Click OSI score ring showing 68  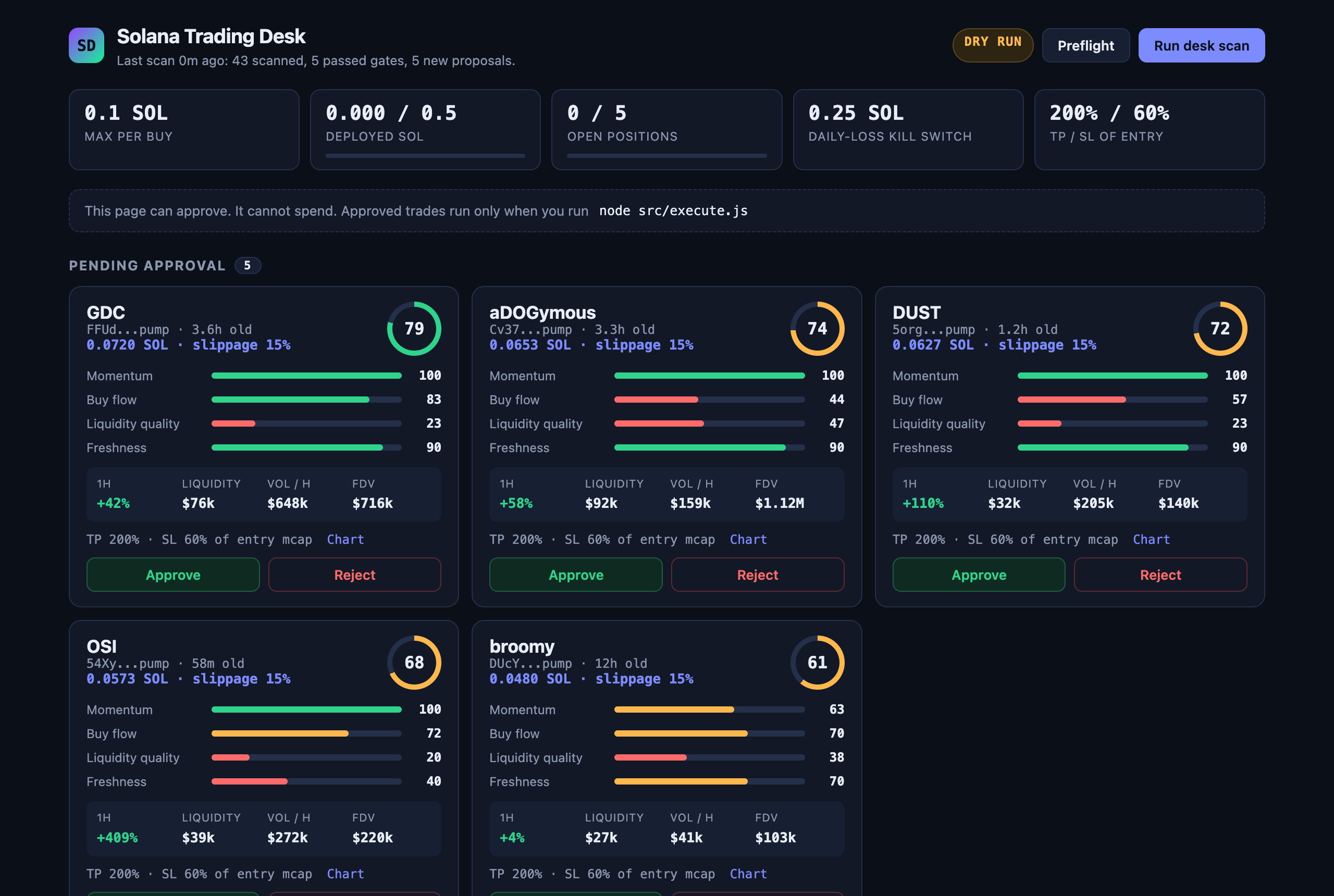414,662
